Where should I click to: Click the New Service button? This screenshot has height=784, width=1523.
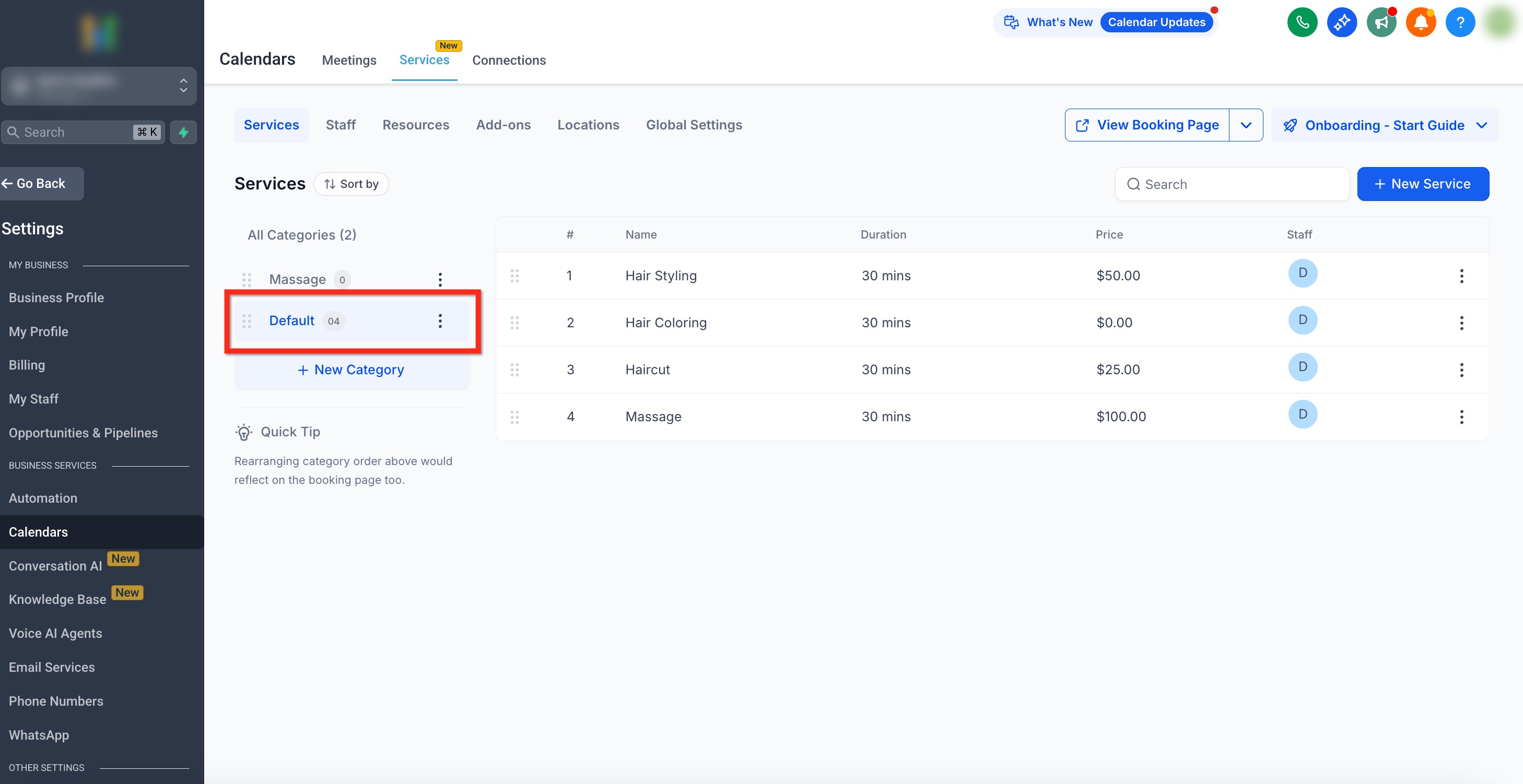click(1423, 184)
